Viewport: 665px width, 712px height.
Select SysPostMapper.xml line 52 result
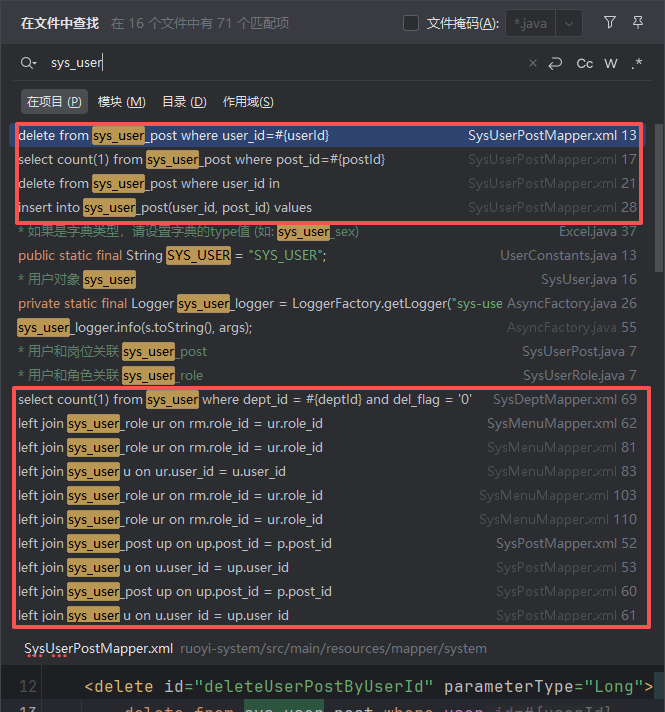[x=327, y=544]
